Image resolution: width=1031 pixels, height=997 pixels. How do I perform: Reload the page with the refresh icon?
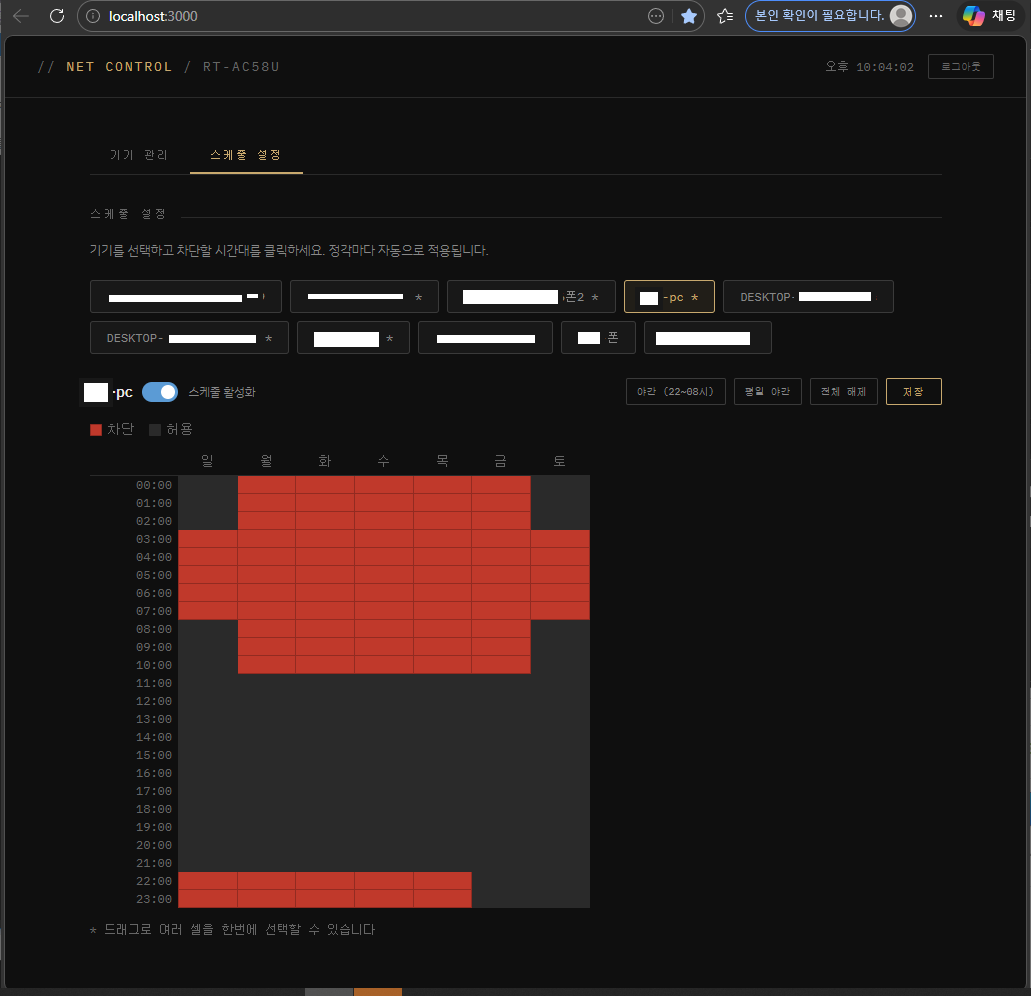[x=57, y=16]
